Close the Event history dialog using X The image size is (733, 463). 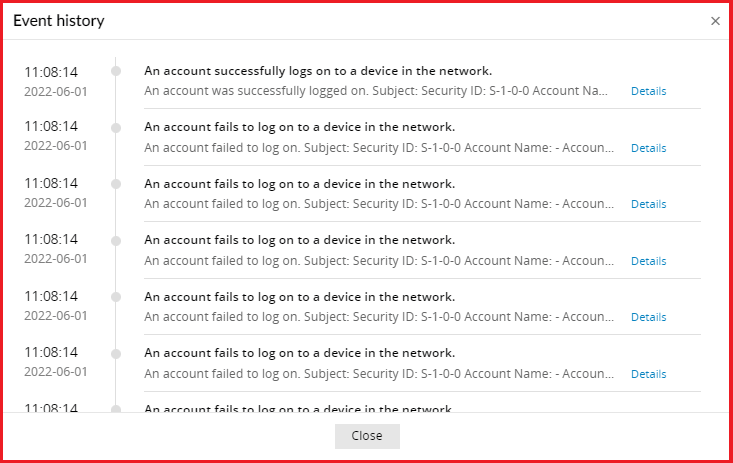coord(715,21)
